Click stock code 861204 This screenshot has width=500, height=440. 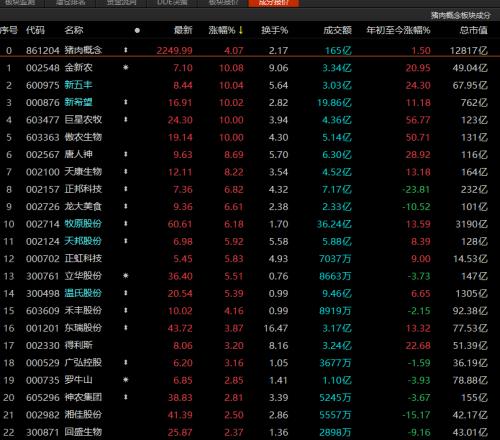(43, 51)
